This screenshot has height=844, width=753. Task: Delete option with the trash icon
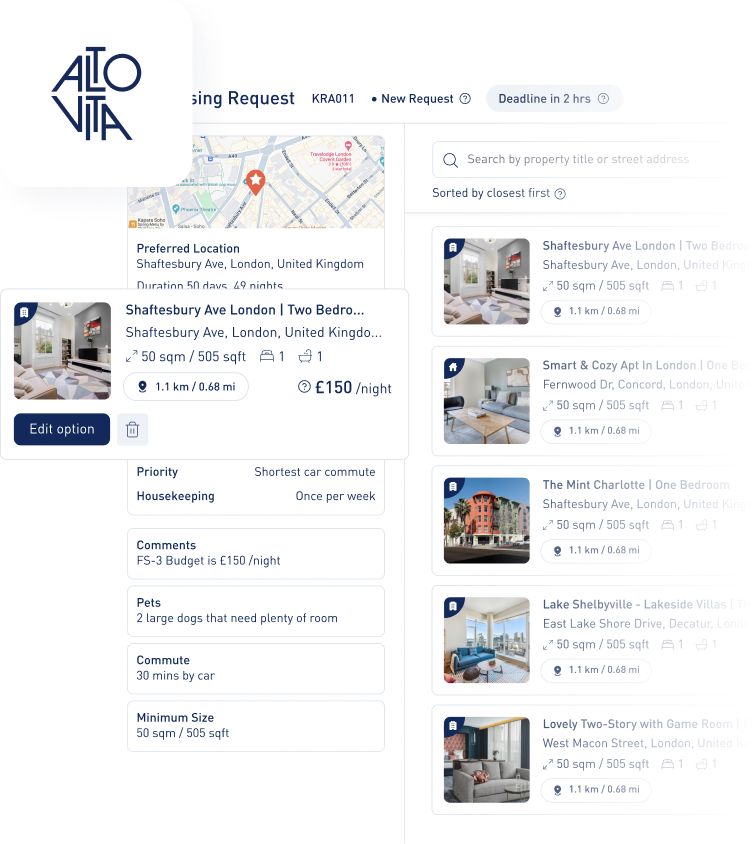click(132, 430)
